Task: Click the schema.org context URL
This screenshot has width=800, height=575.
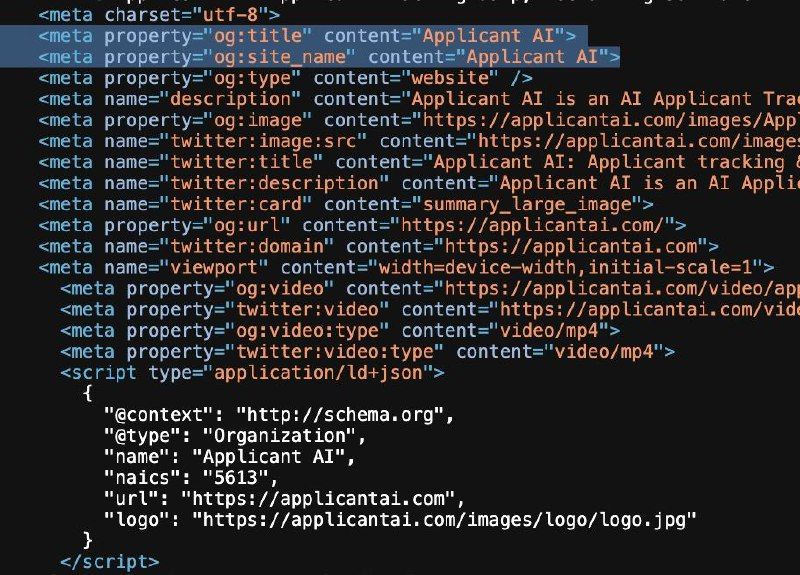Action: click(340, 414)
